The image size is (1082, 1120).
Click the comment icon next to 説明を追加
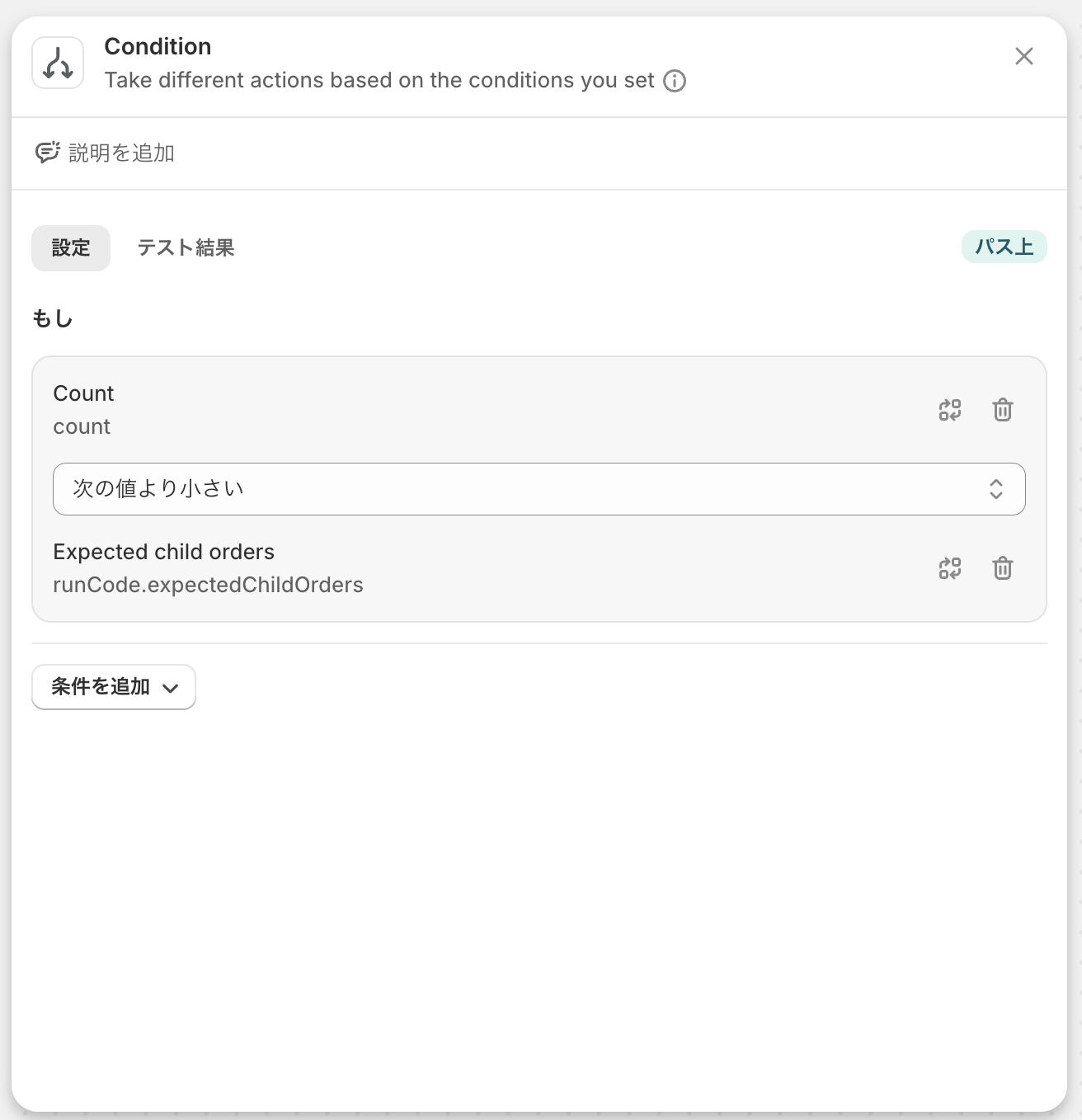point(47,153)
